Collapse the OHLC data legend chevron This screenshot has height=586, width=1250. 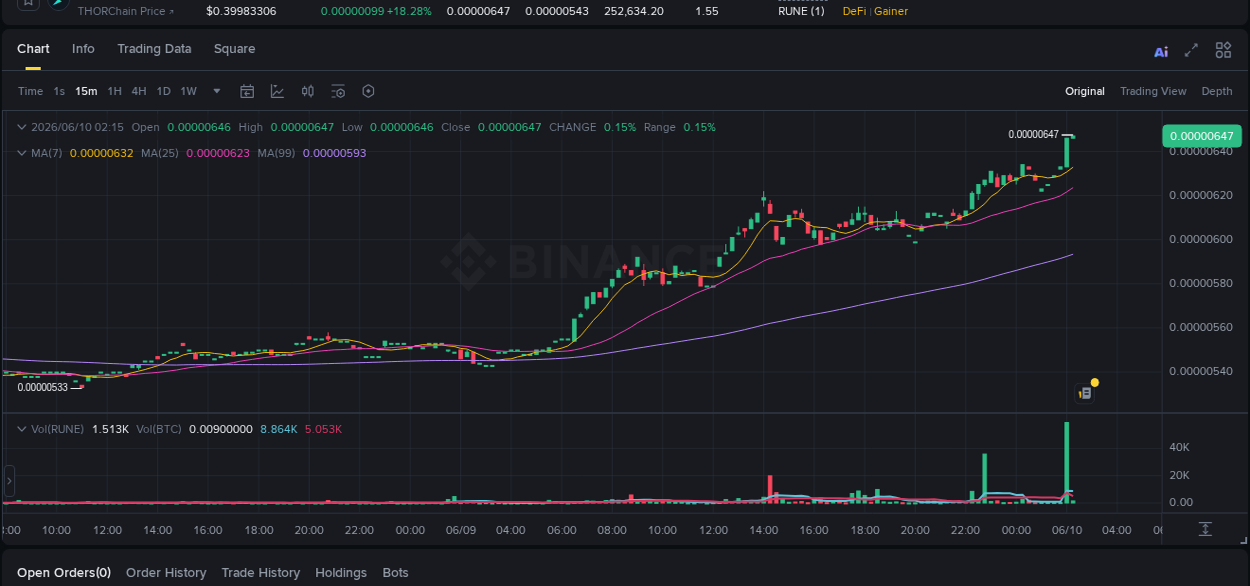pyautogui.click(x=22, y=127)
